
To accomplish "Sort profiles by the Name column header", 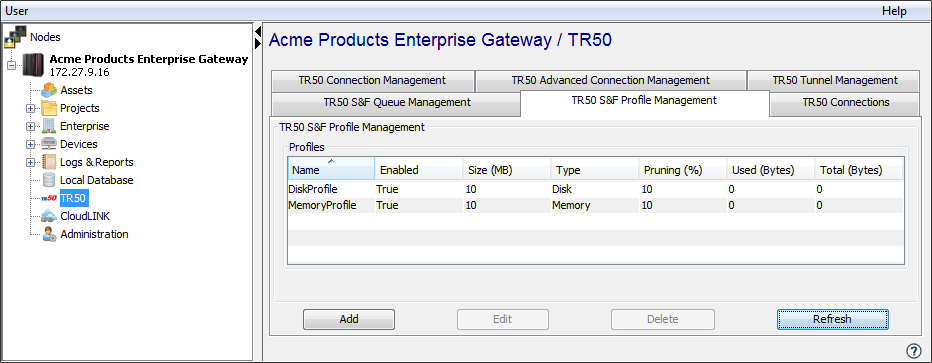I will (331, 169).
